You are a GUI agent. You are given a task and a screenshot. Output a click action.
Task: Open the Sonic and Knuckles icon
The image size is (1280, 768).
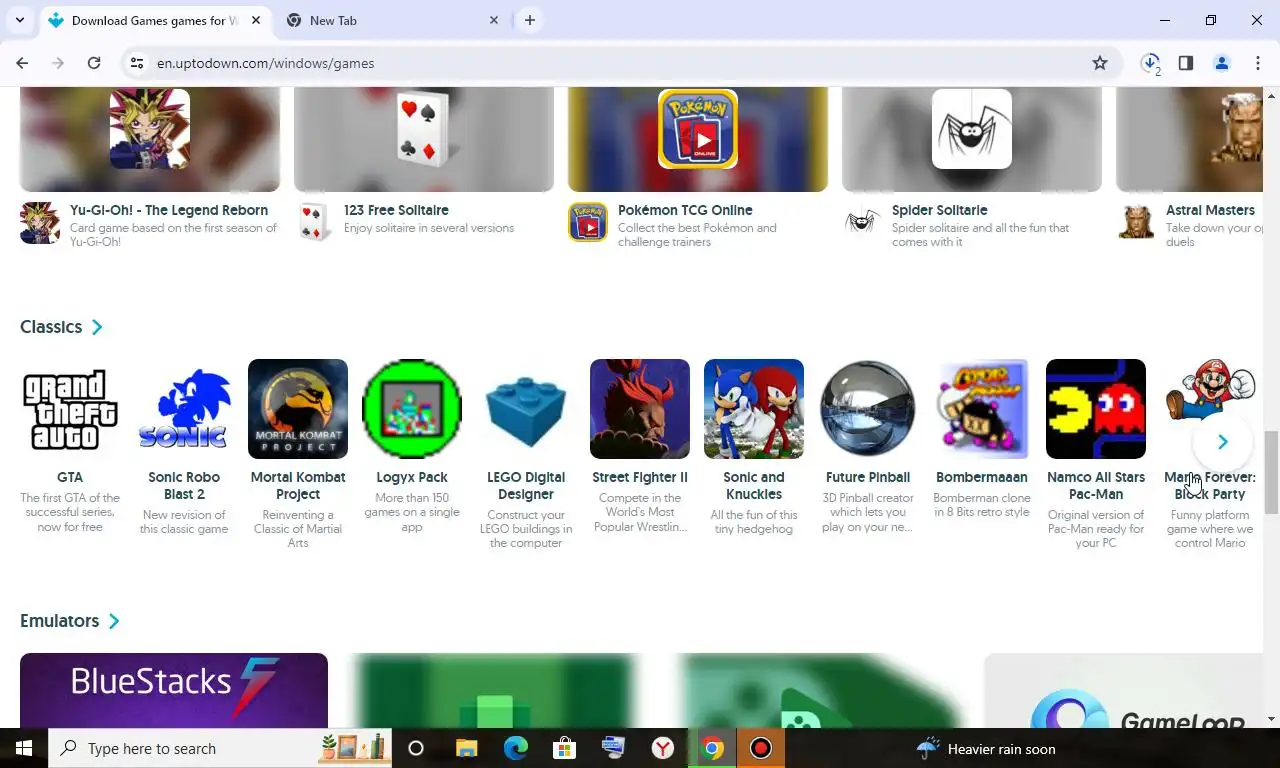[x=754, y=409]
